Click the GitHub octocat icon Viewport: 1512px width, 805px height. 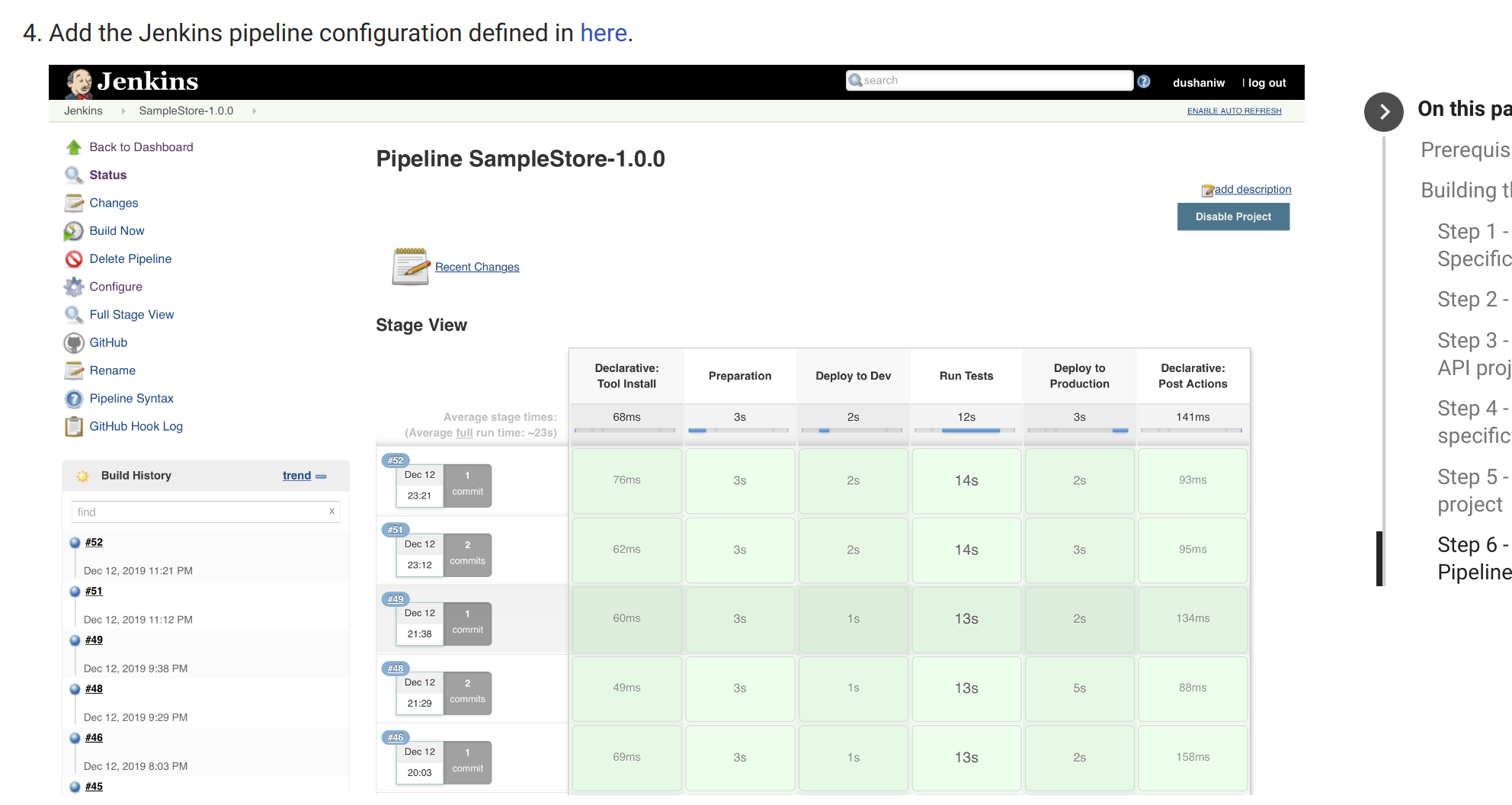(74, 343)
